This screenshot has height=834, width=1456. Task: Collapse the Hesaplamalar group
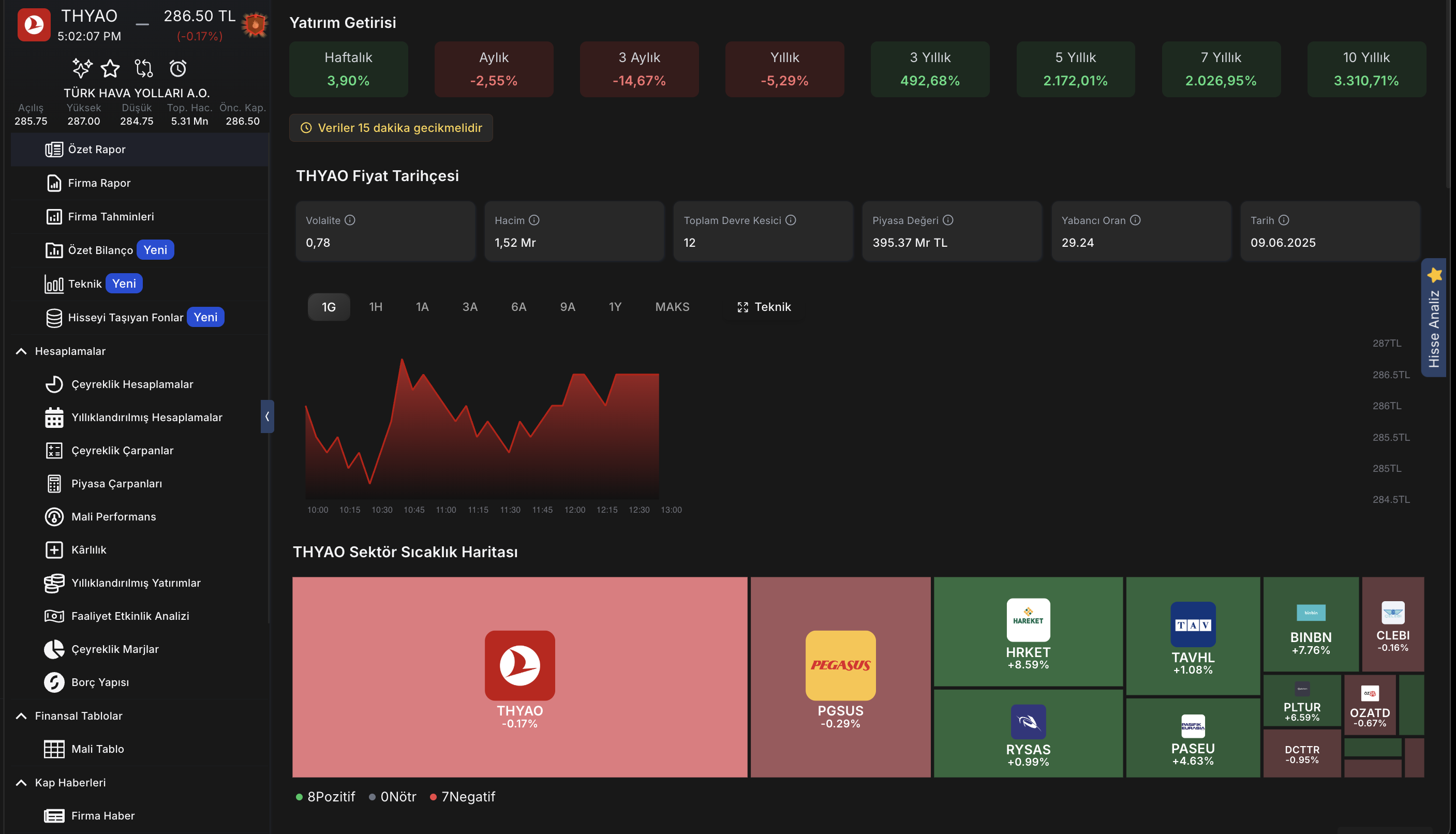pos(21,351)
